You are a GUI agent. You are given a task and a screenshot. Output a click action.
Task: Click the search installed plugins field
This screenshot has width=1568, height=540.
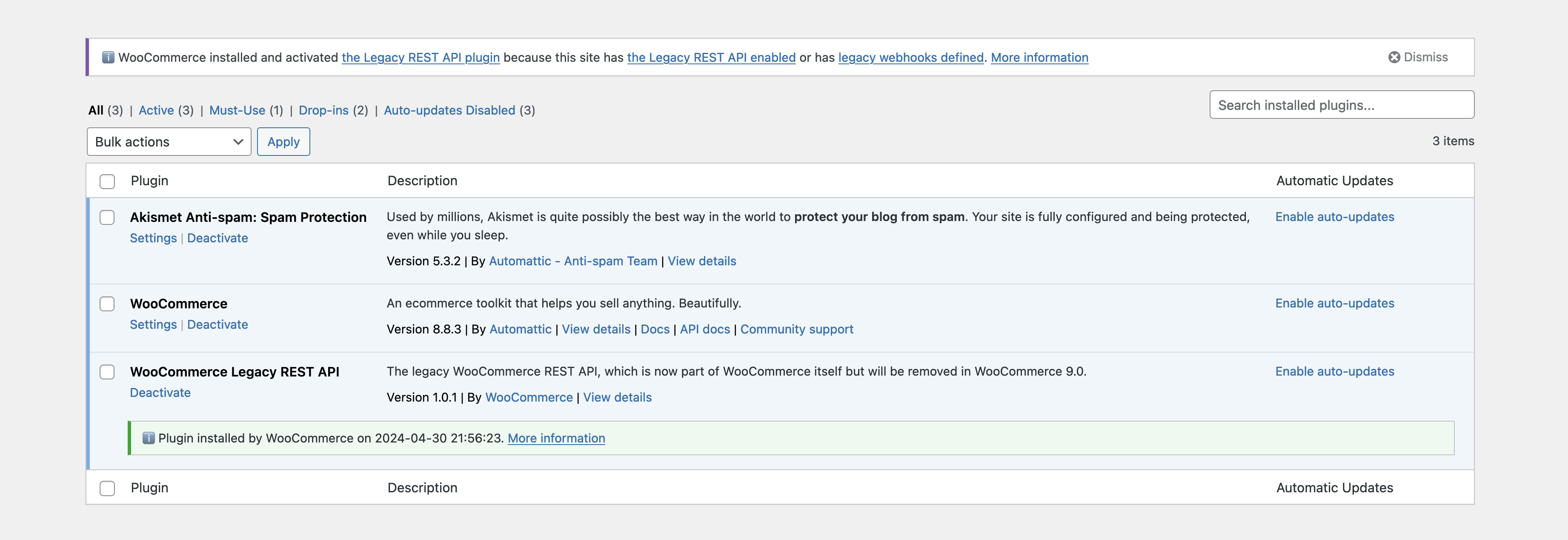(x=1342, y=104)
